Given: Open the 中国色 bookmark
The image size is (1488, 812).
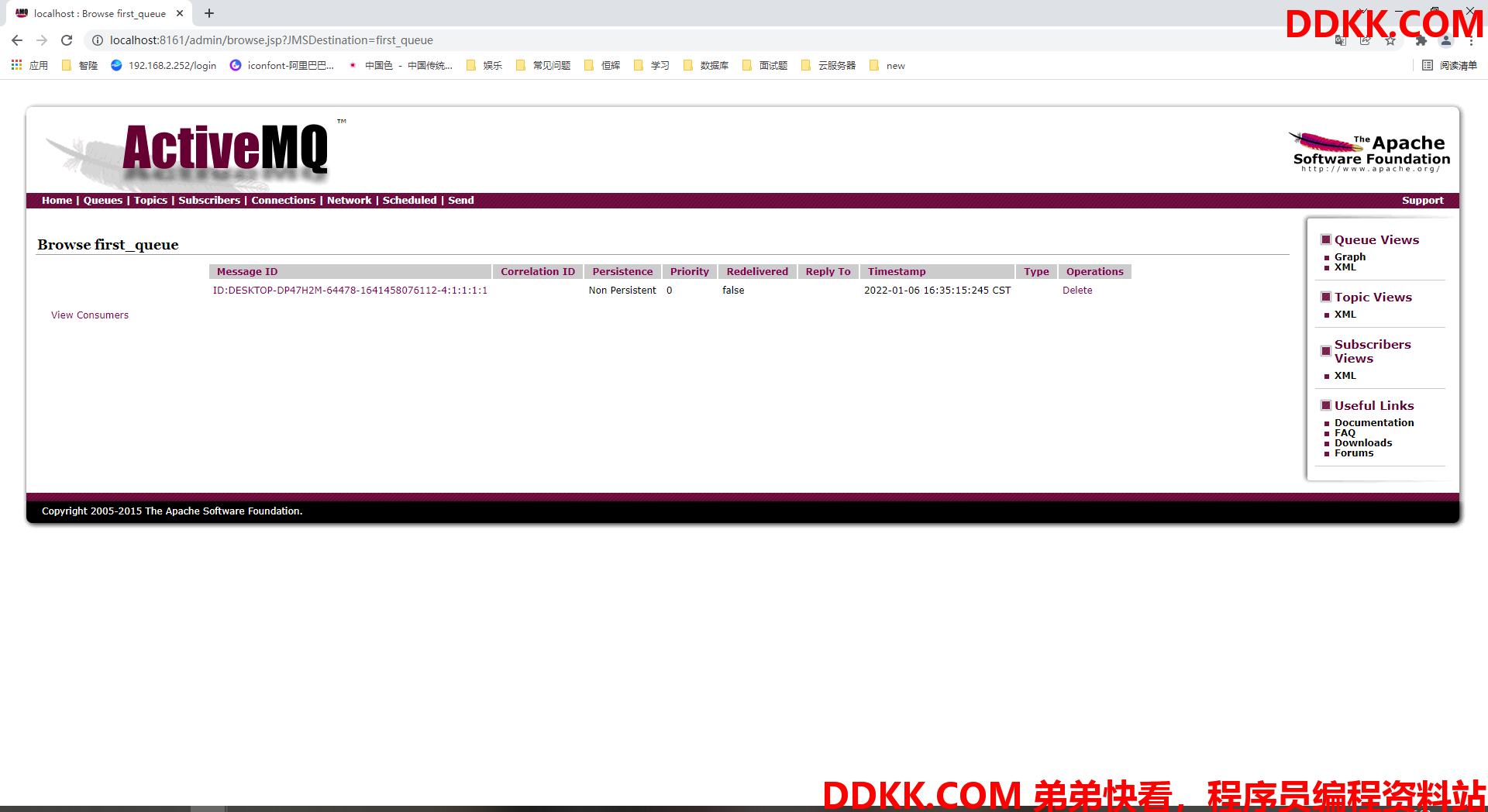Looking at the screenshot, I should point(400,66).
